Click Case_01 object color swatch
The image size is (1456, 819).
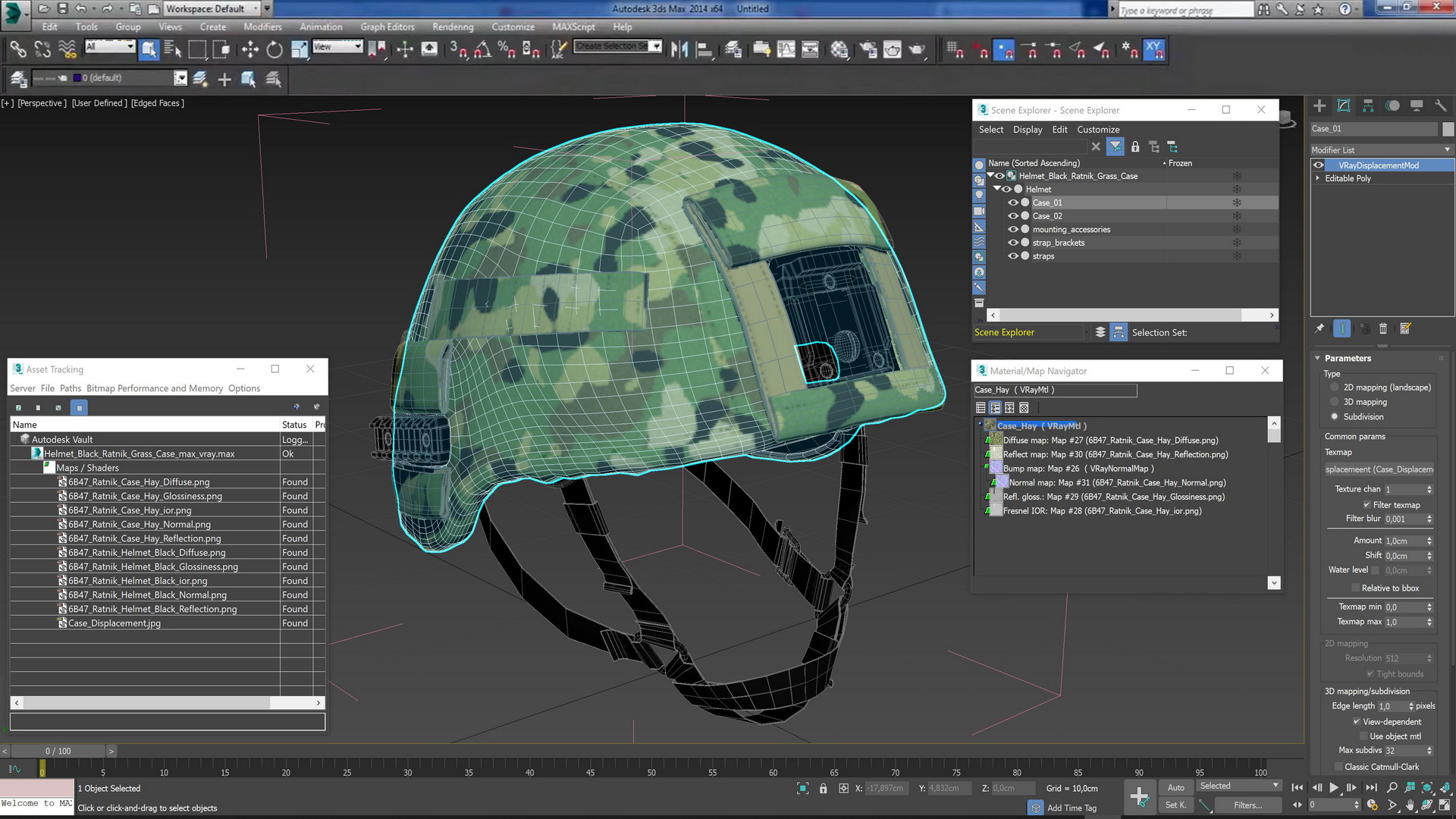coord(1448,129)
